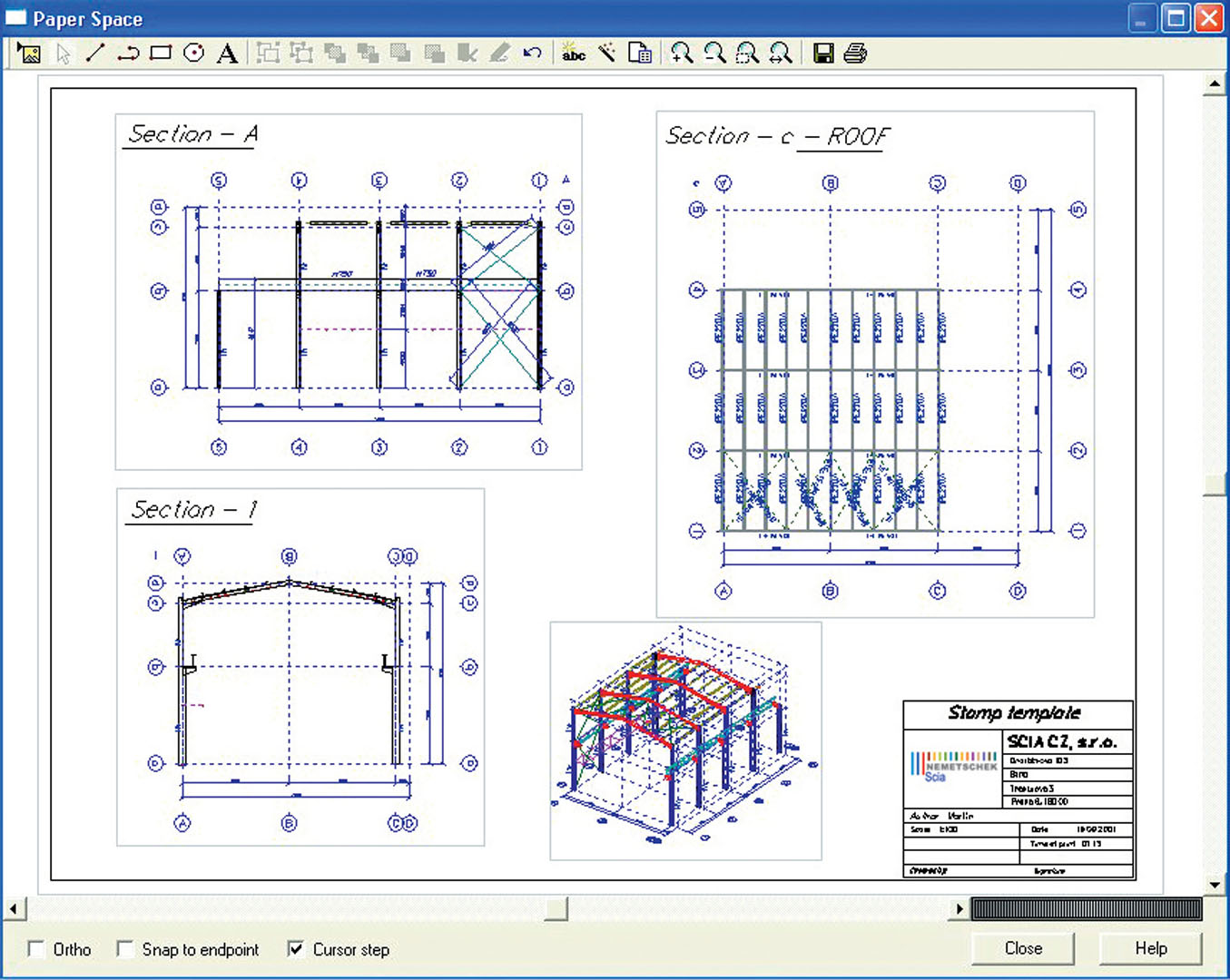Click the Close button
Image resolution: width=1230 pixels, height=980 pixels.
tap(1023, 948)
